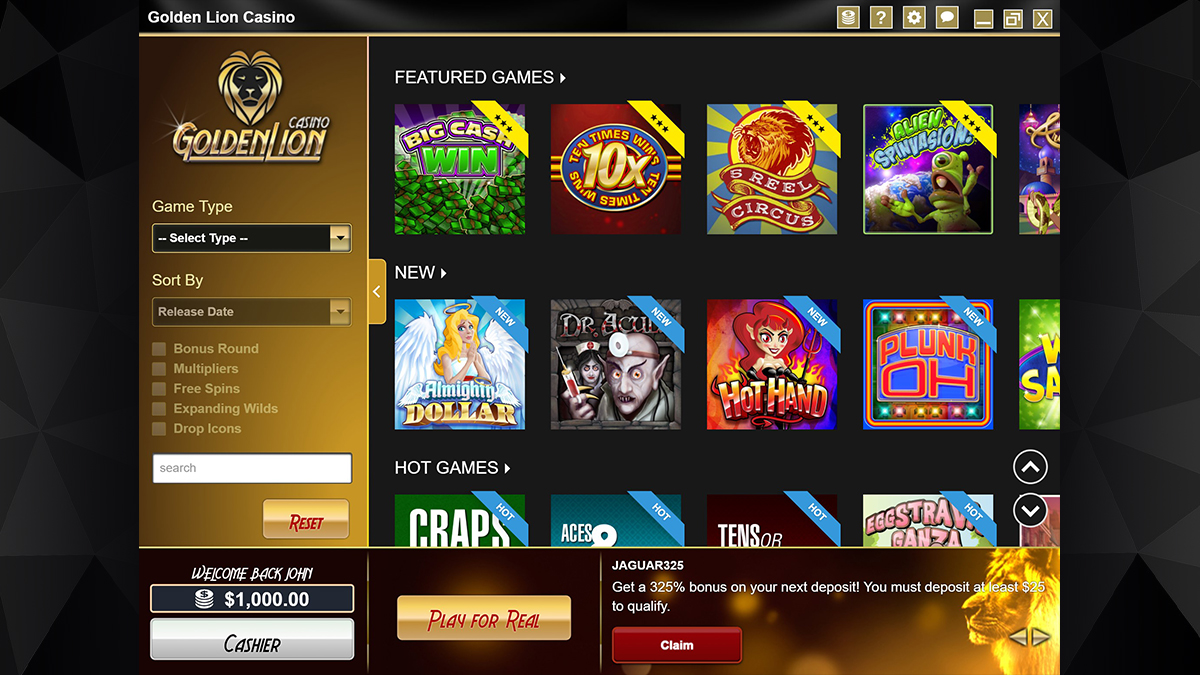This screenshot has width=1200, height=675.
Task: Toggle the Expanding Wilds checkbox
Action: [x=159, y=409]
